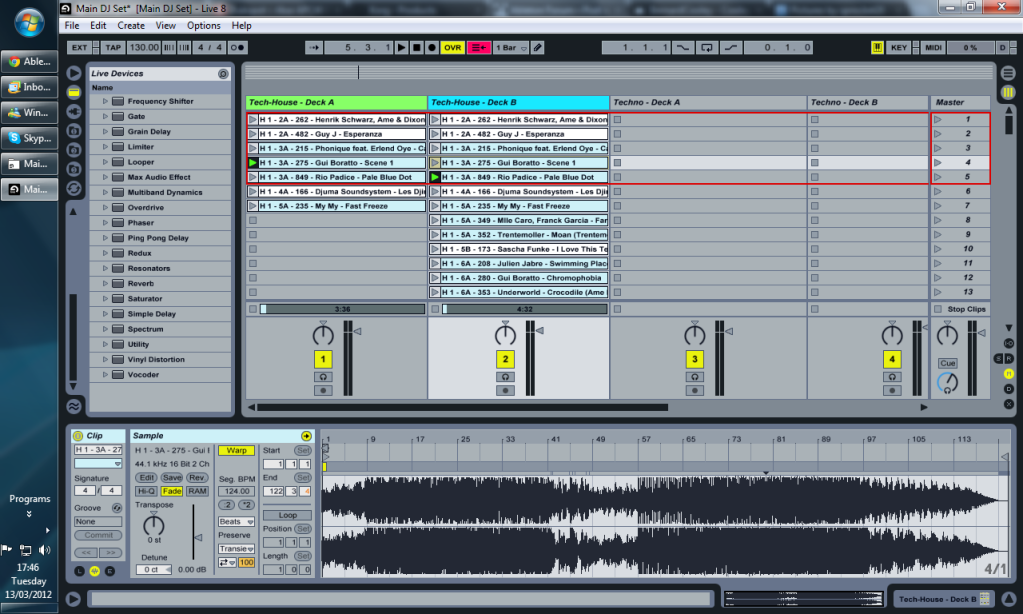Toggle the Punch-Out switch
The width and height of the screenshot is (1023, 614).
(731, 48)
